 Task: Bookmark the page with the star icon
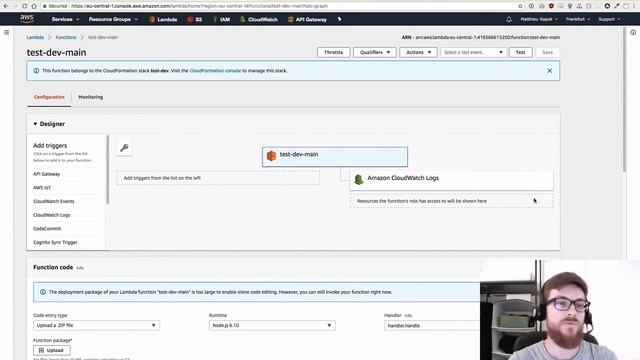(520, 6)
